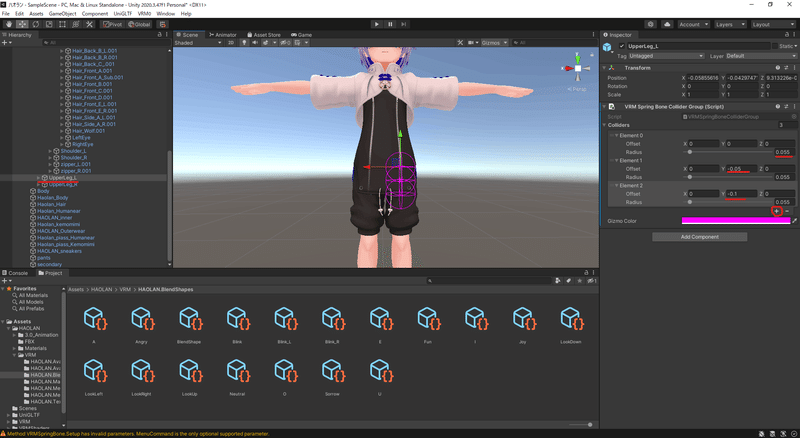The height and width of the screenshot is (438, 800).
Task: Open the Layout dropdown
Action: (x=772, y=24)
